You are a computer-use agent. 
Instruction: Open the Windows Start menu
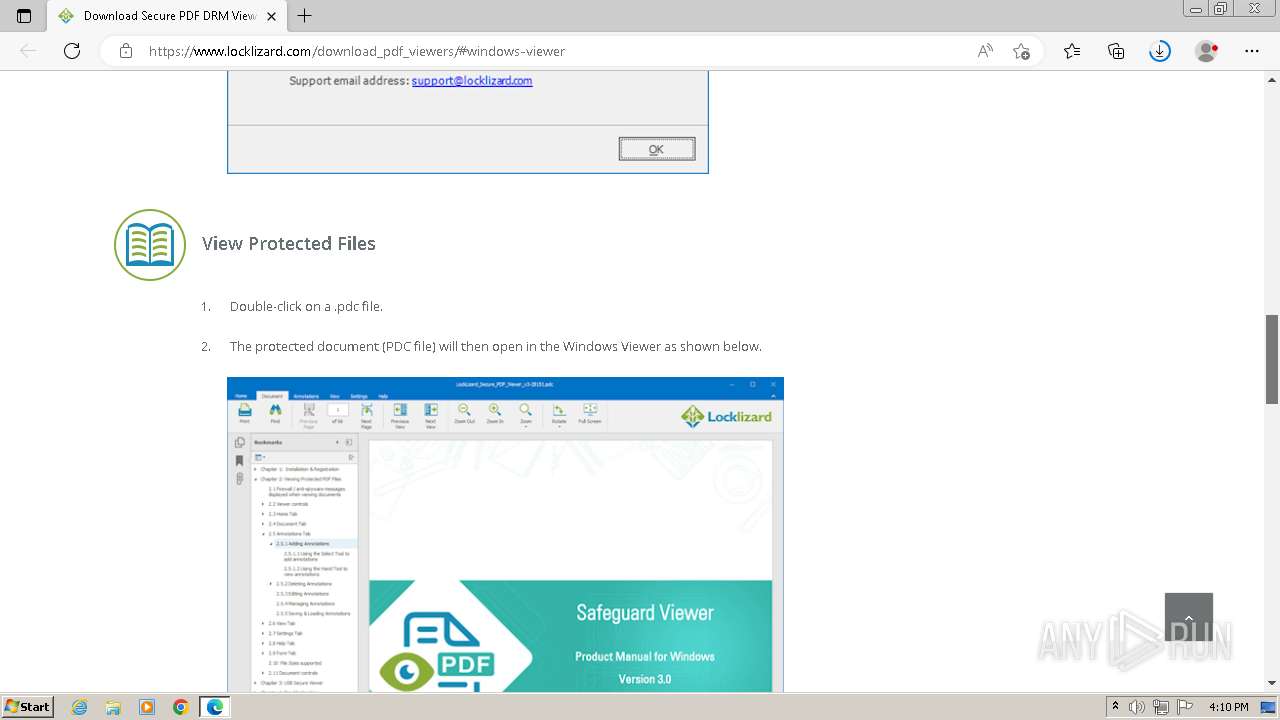(x=27, y=707)
